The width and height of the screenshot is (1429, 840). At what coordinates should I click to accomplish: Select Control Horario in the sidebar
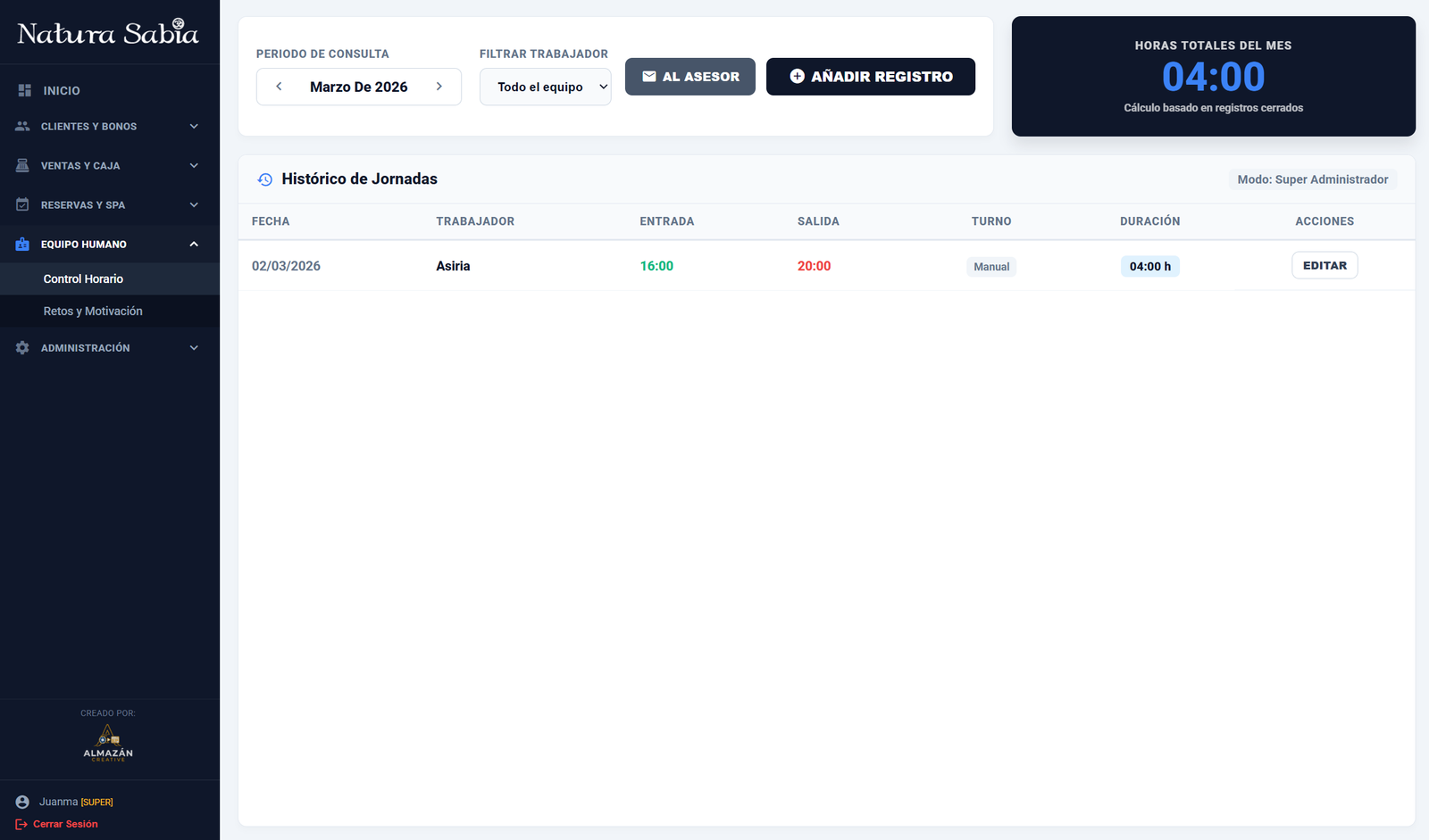83,279
